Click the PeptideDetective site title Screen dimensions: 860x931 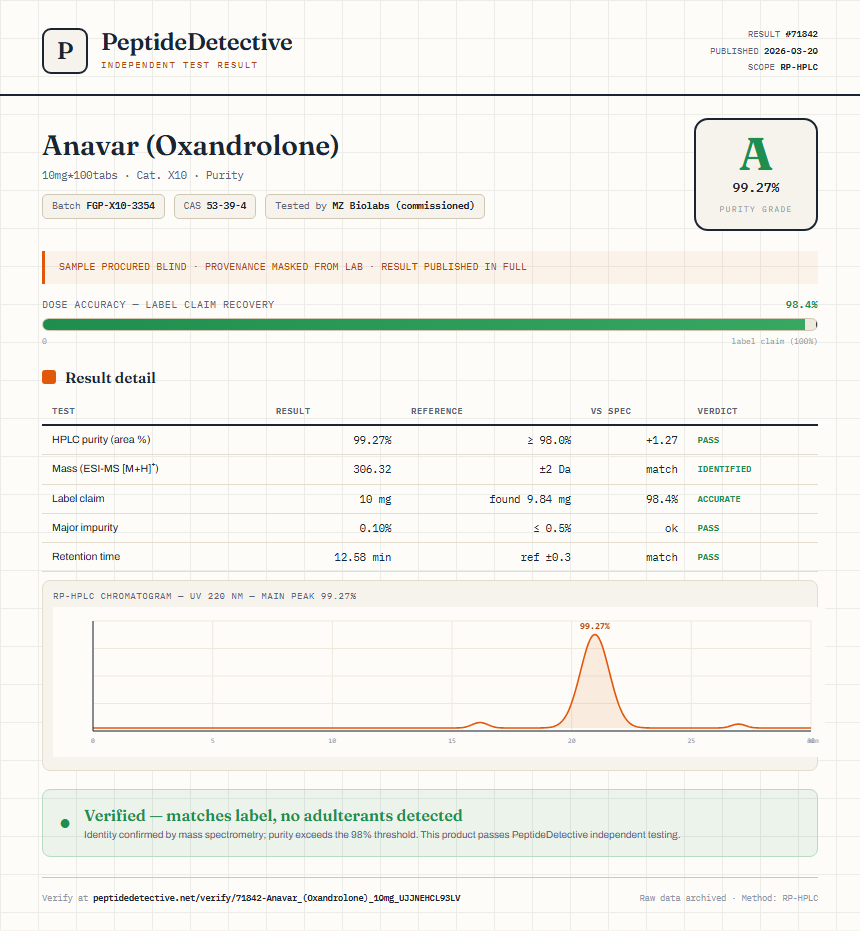(x=197, y=42)
